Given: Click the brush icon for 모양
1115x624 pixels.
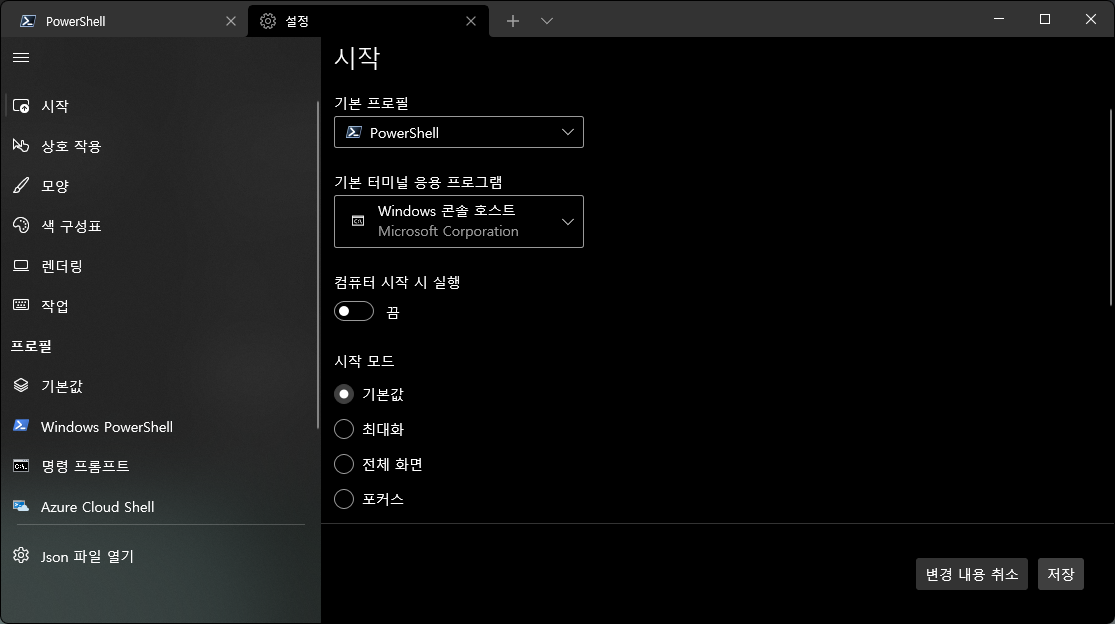Looking at the screenshot, I should pos(21,185).
